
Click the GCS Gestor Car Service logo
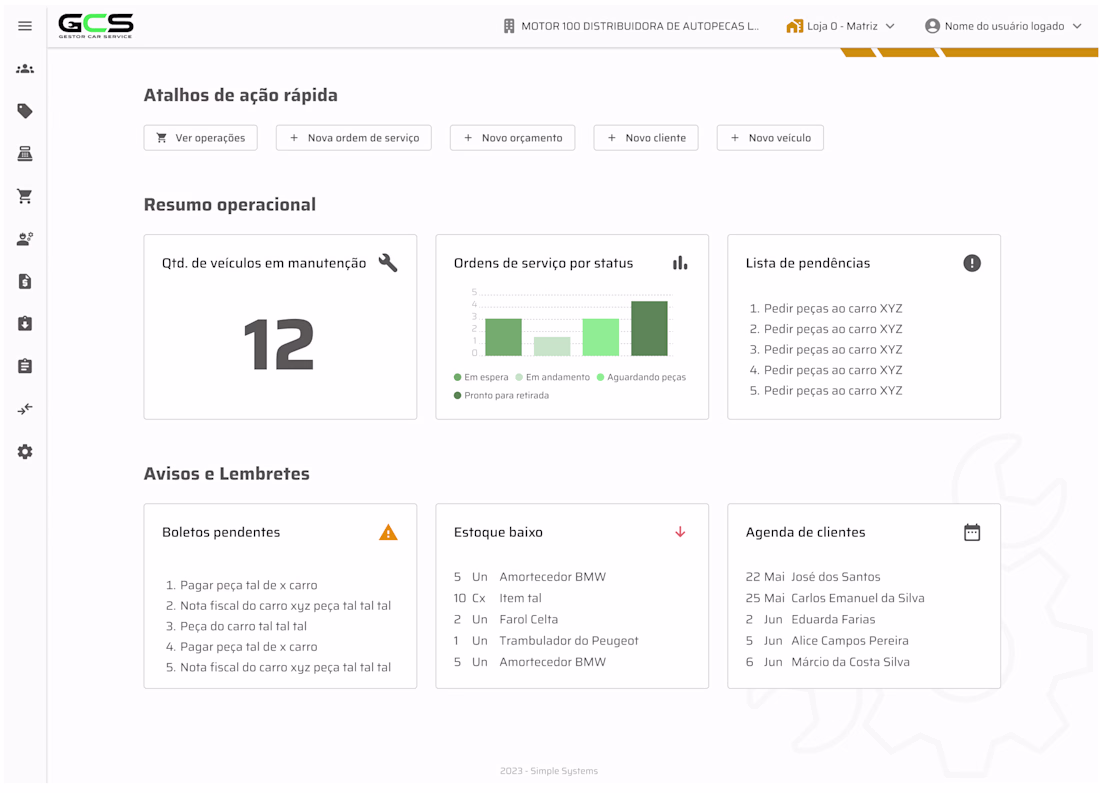pyautogui.click(x=96, y=26)
